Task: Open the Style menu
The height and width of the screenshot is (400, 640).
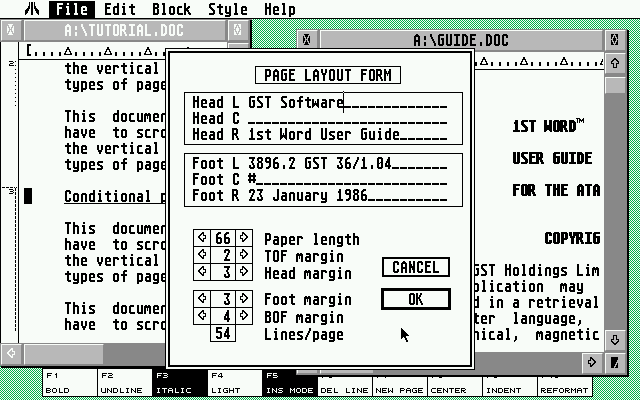Action: pos(227,9)
